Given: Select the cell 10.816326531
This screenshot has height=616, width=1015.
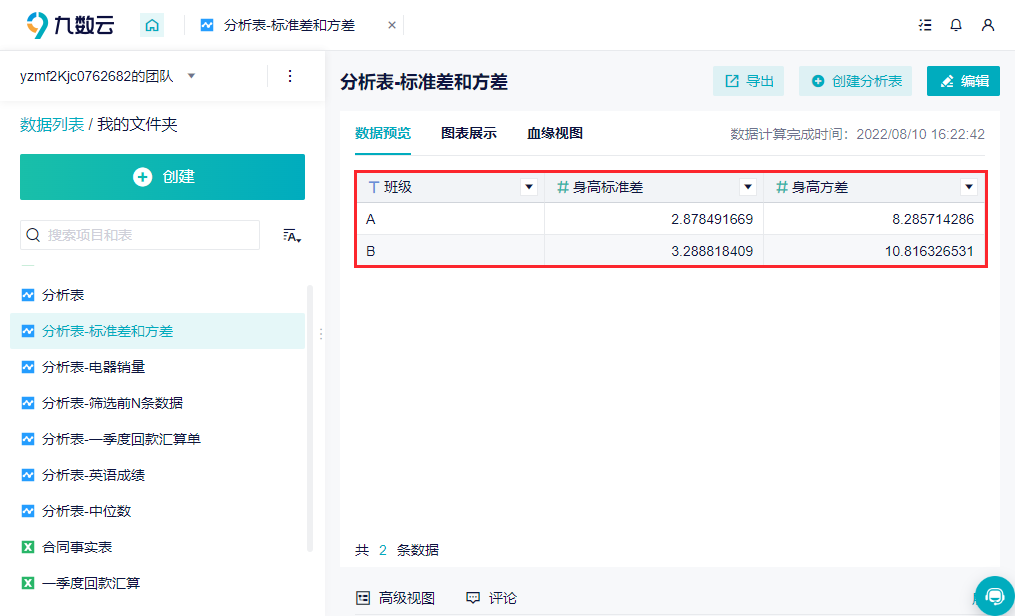Looking at the screenshot, I should tap(874, 250).
